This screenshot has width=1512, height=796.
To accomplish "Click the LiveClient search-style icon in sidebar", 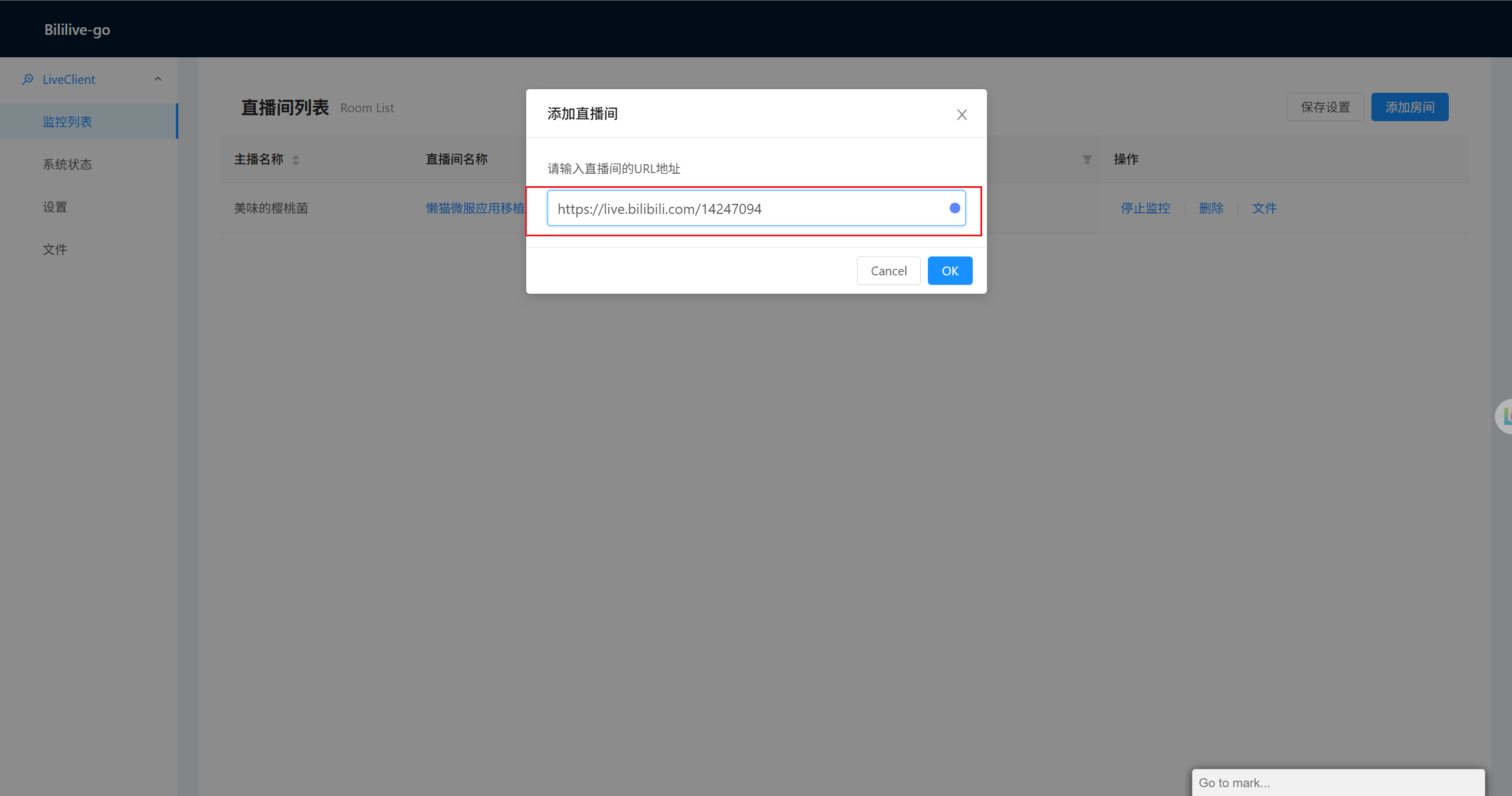I will [x=28, y=79].
